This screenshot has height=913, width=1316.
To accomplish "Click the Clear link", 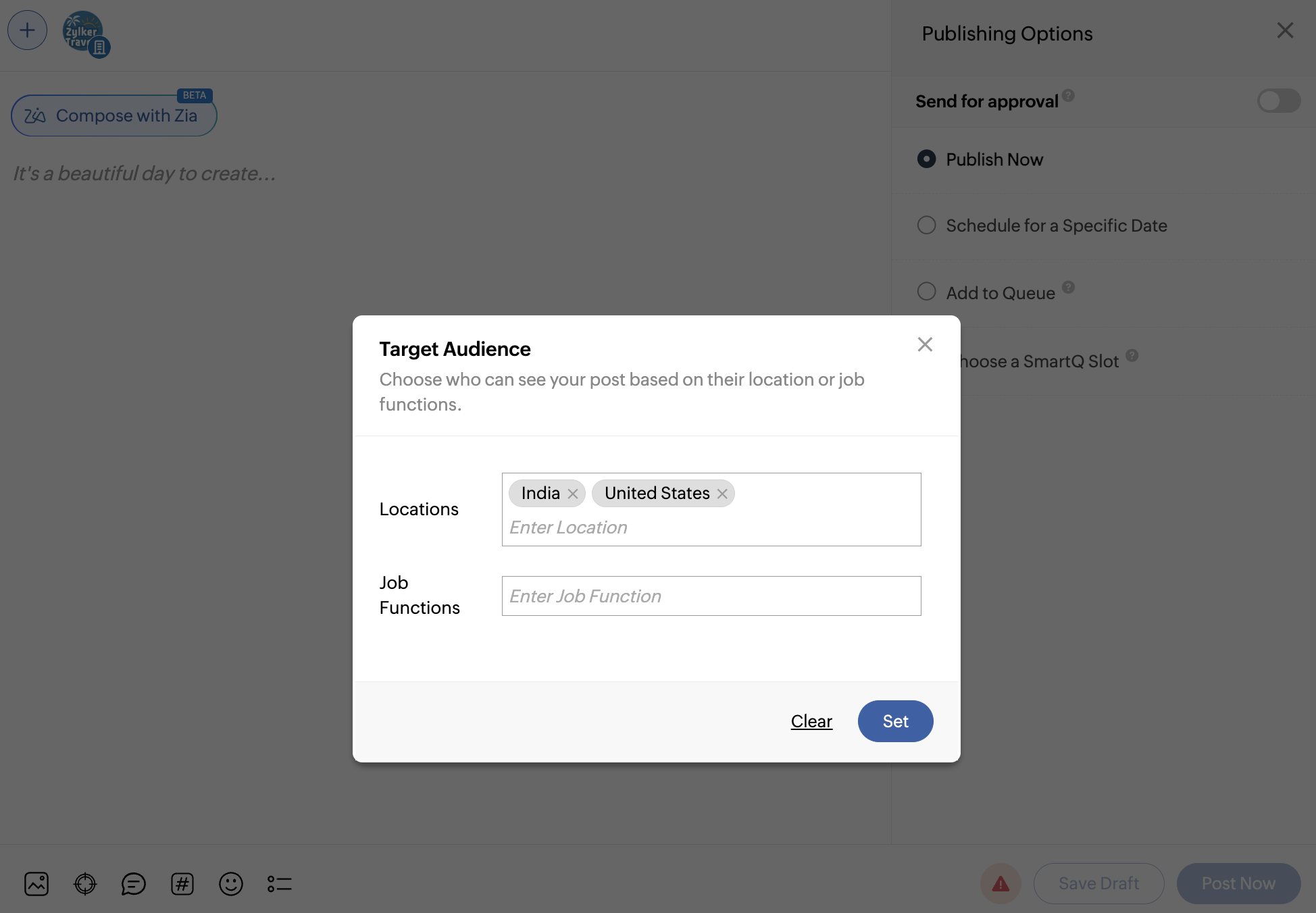I will (x=811, y=721).
